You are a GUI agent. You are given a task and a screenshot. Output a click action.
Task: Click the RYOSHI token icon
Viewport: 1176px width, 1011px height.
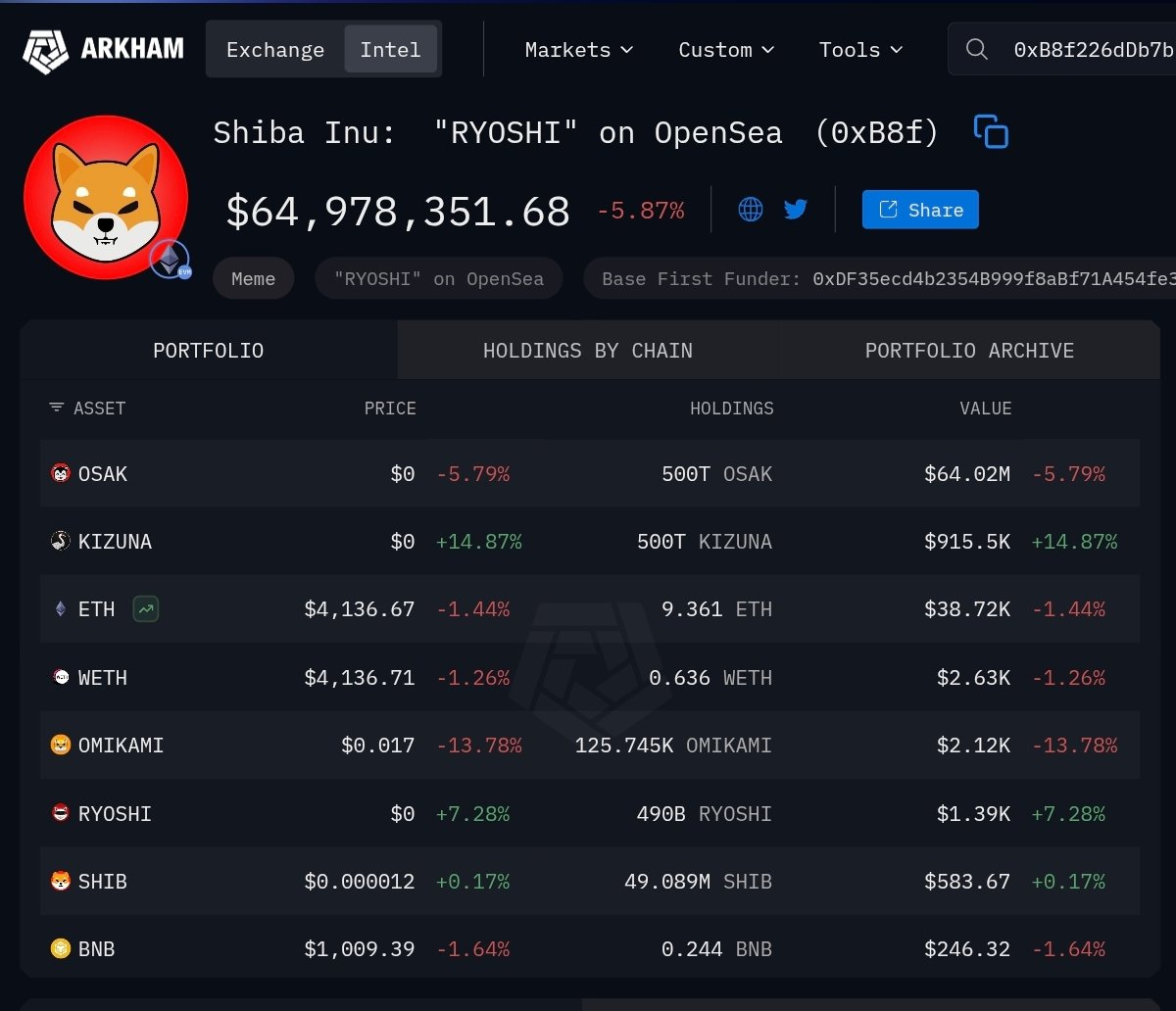coord(61,813)
